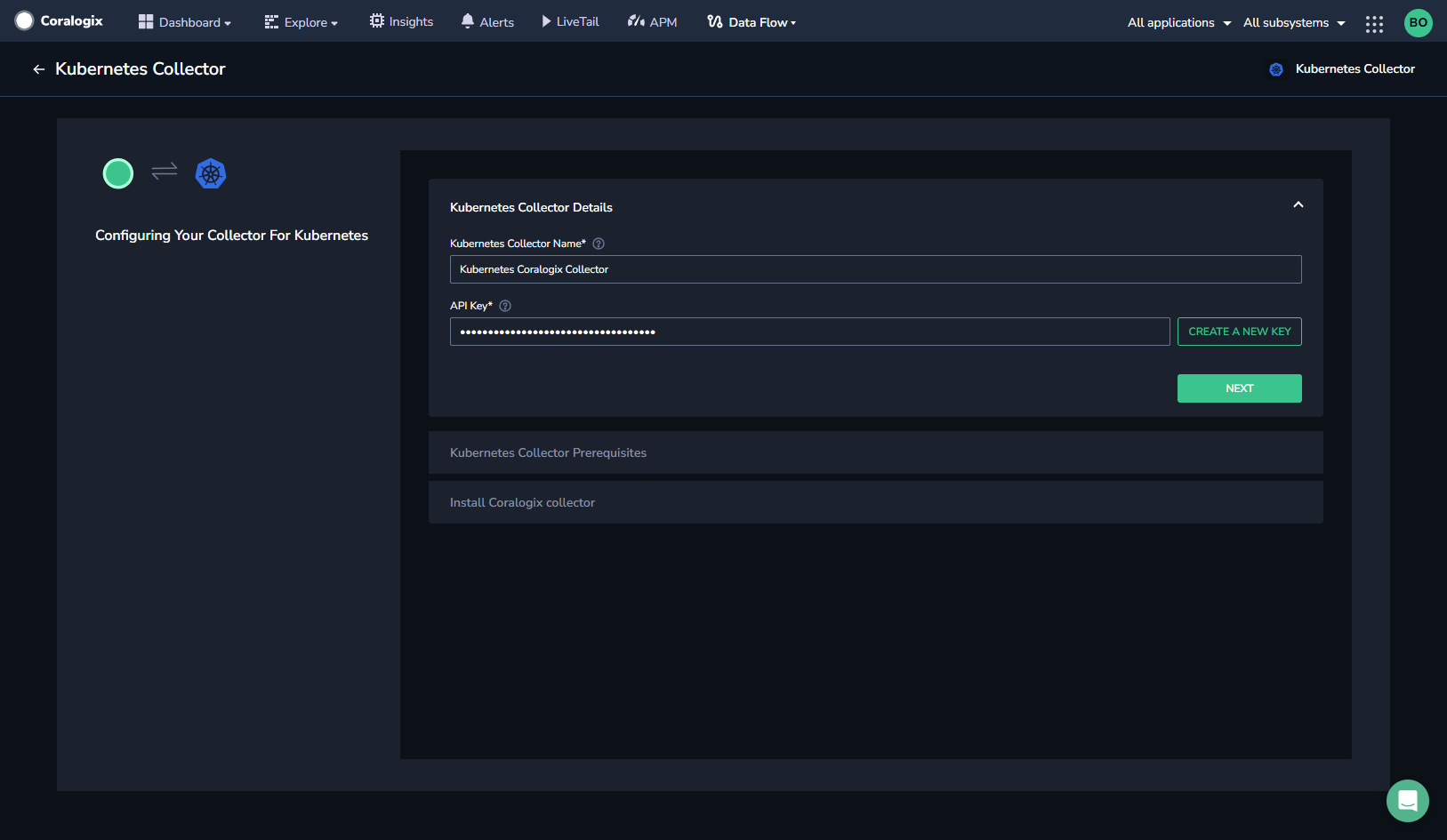Click the Data Flow icon

pyautogui.click(x=714, y=21)
